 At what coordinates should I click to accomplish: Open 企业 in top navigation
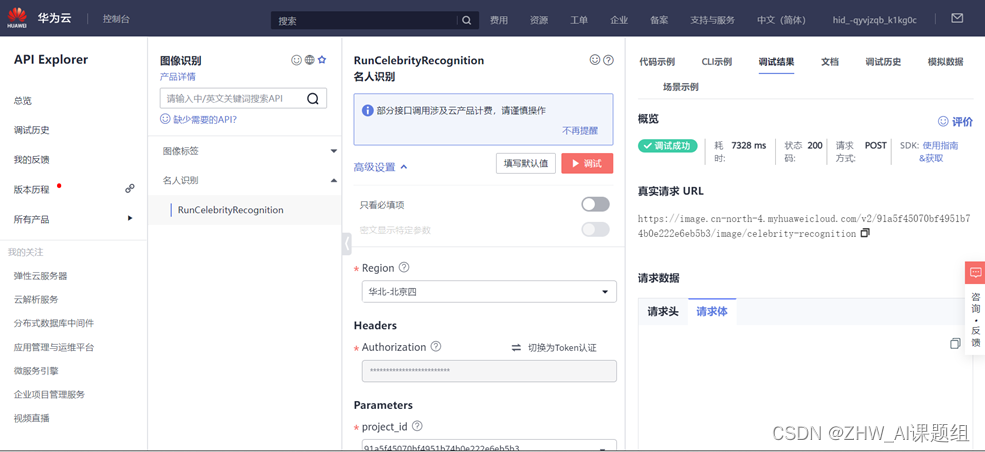click(x=619, y=20)
